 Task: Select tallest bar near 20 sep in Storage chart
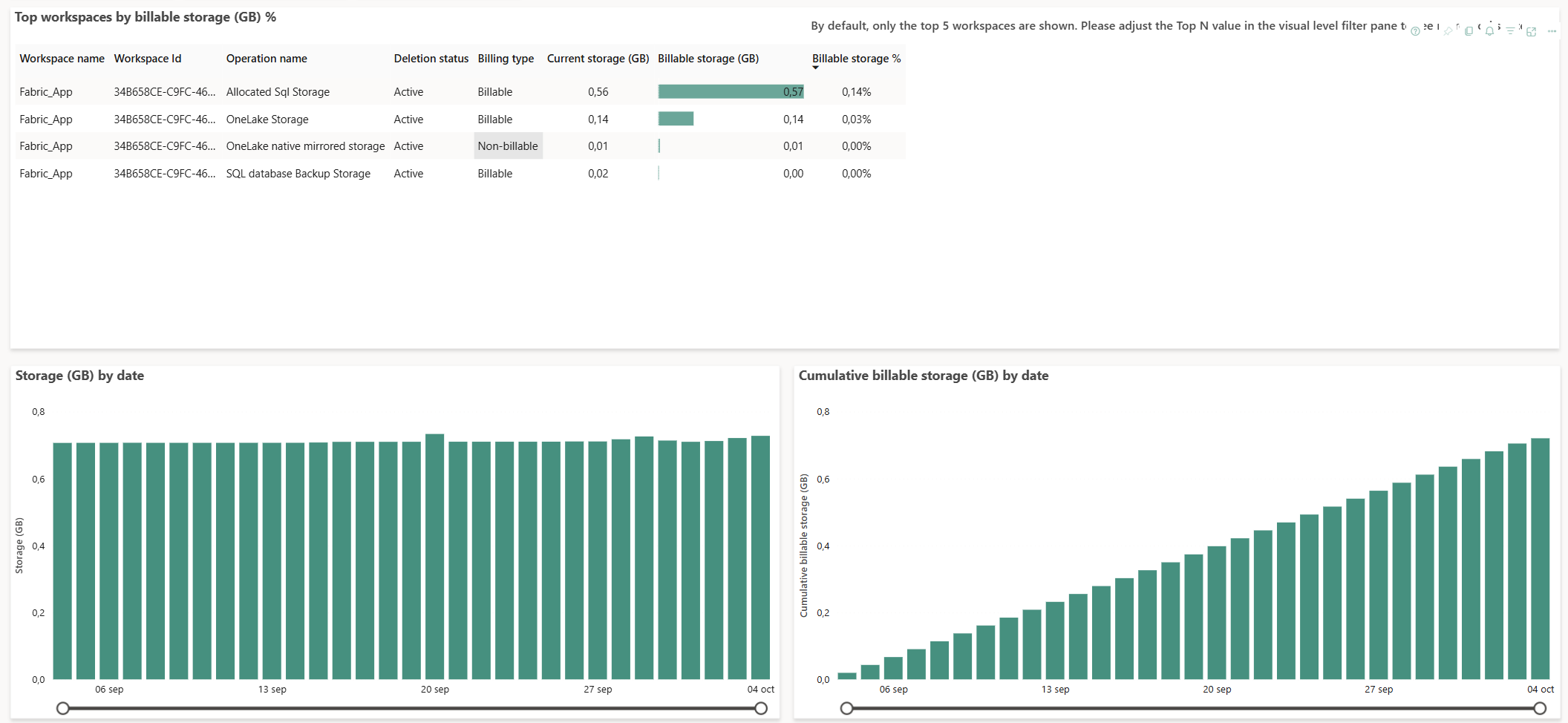(x=434, y=557)
